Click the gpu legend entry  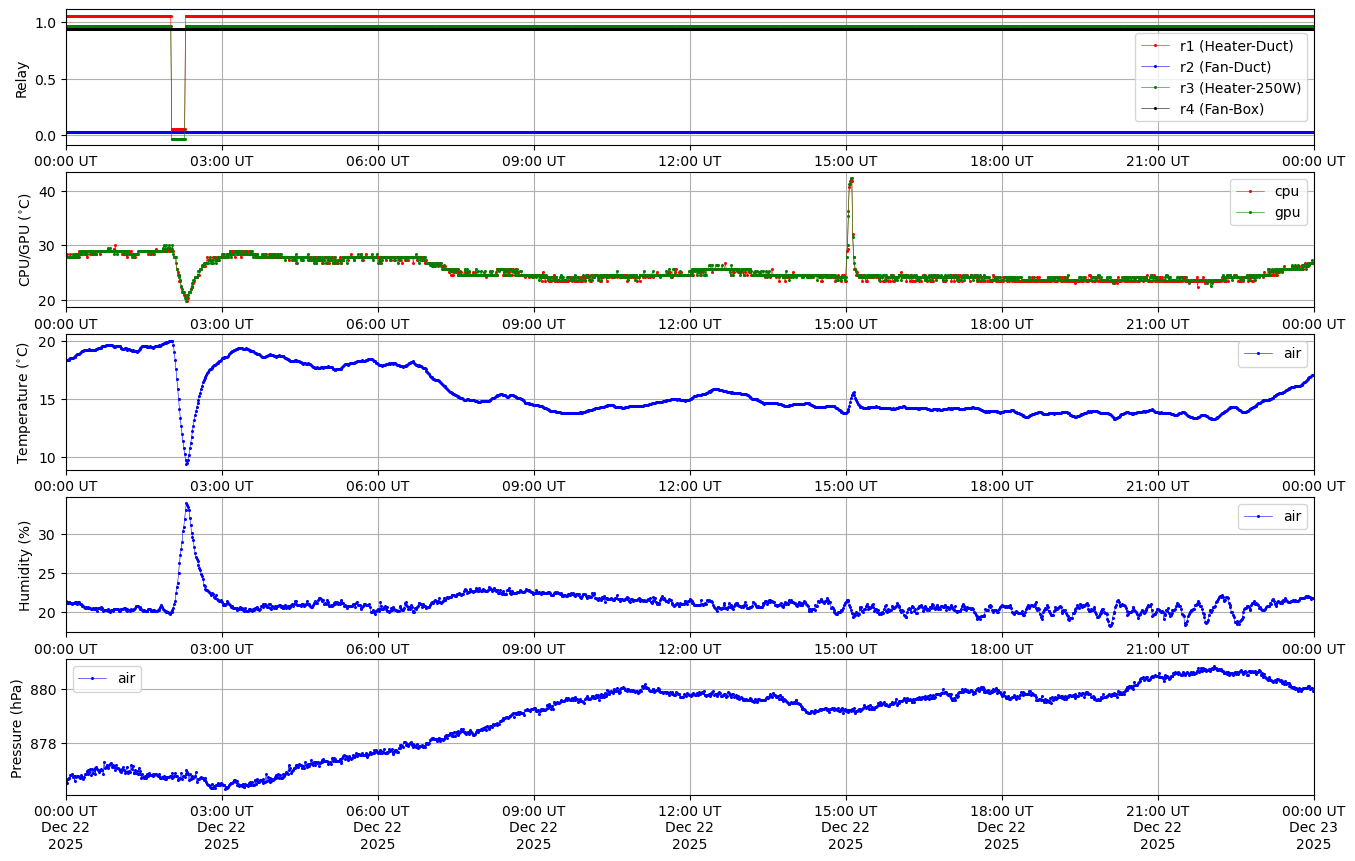[1278, 212]
